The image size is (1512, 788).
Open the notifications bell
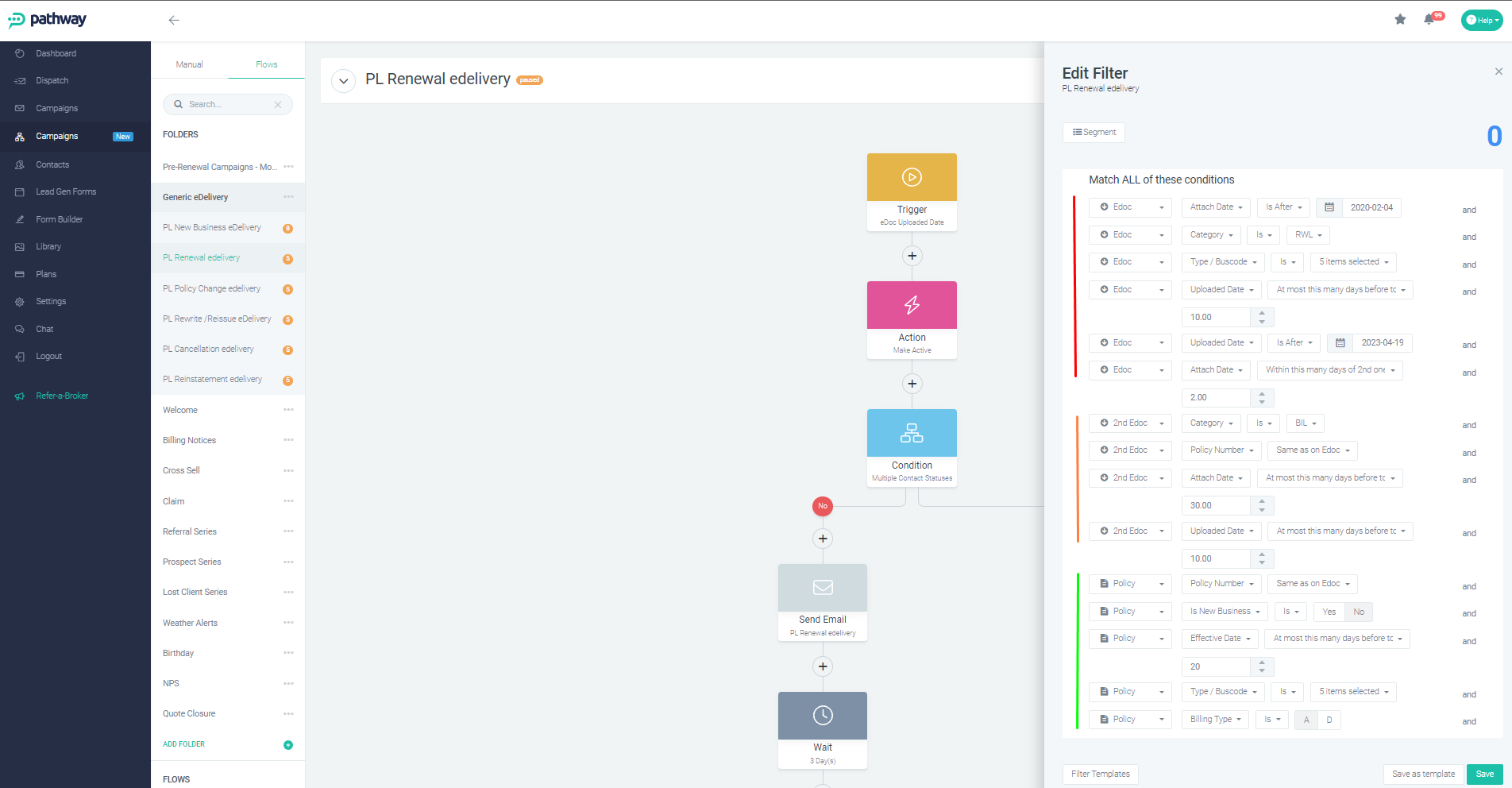coord(1429,20)
